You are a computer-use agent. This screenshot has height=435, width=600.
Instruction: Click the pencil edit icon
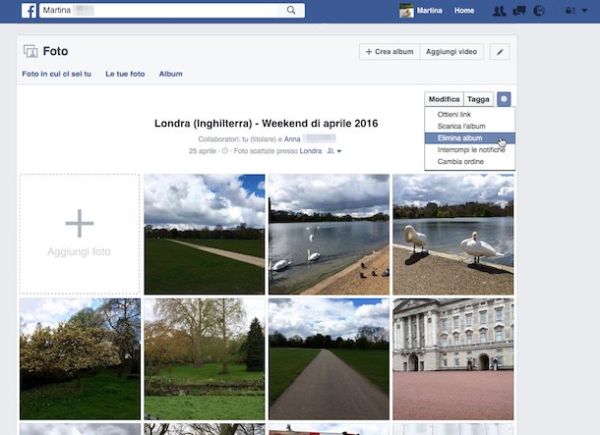501,51
